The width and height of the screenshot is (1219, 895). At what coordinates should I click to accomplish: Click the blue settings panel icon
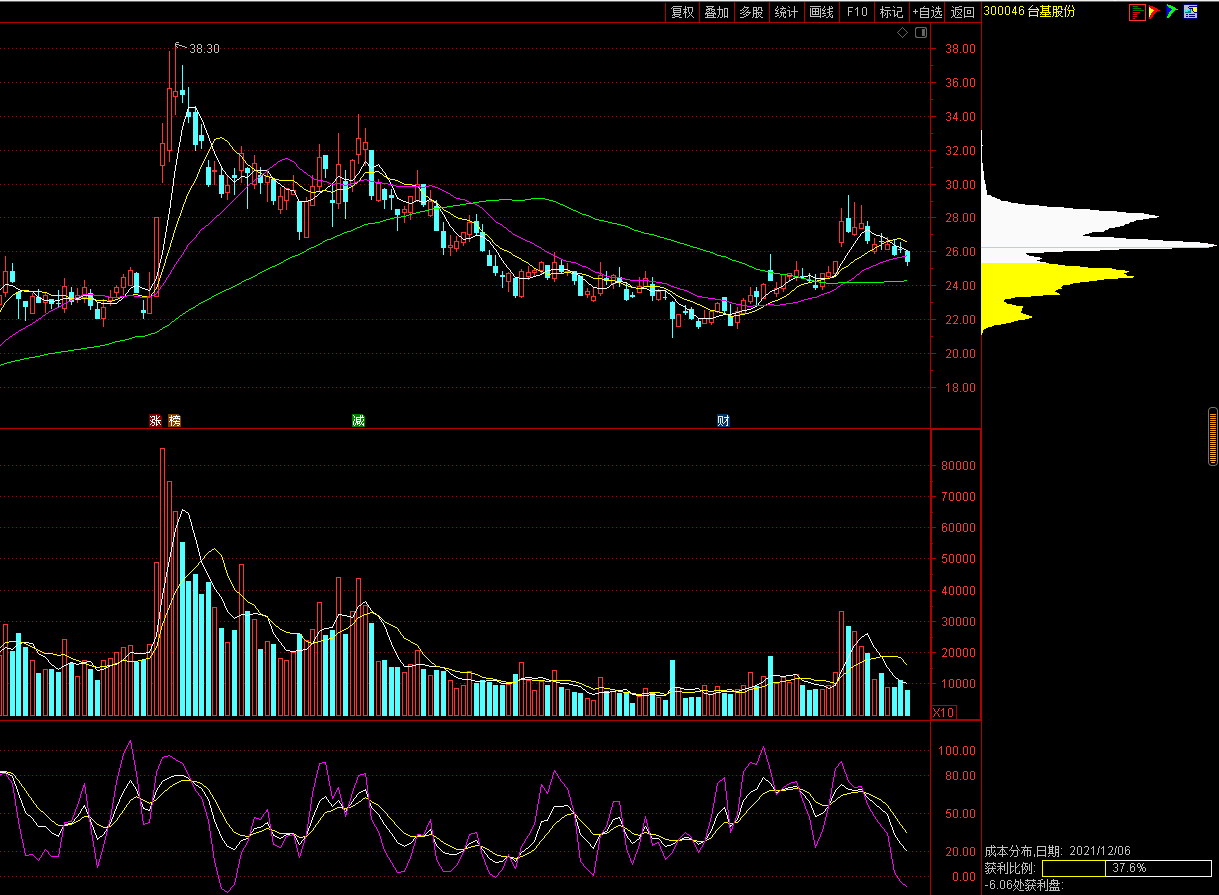(x=1190, y=12)
